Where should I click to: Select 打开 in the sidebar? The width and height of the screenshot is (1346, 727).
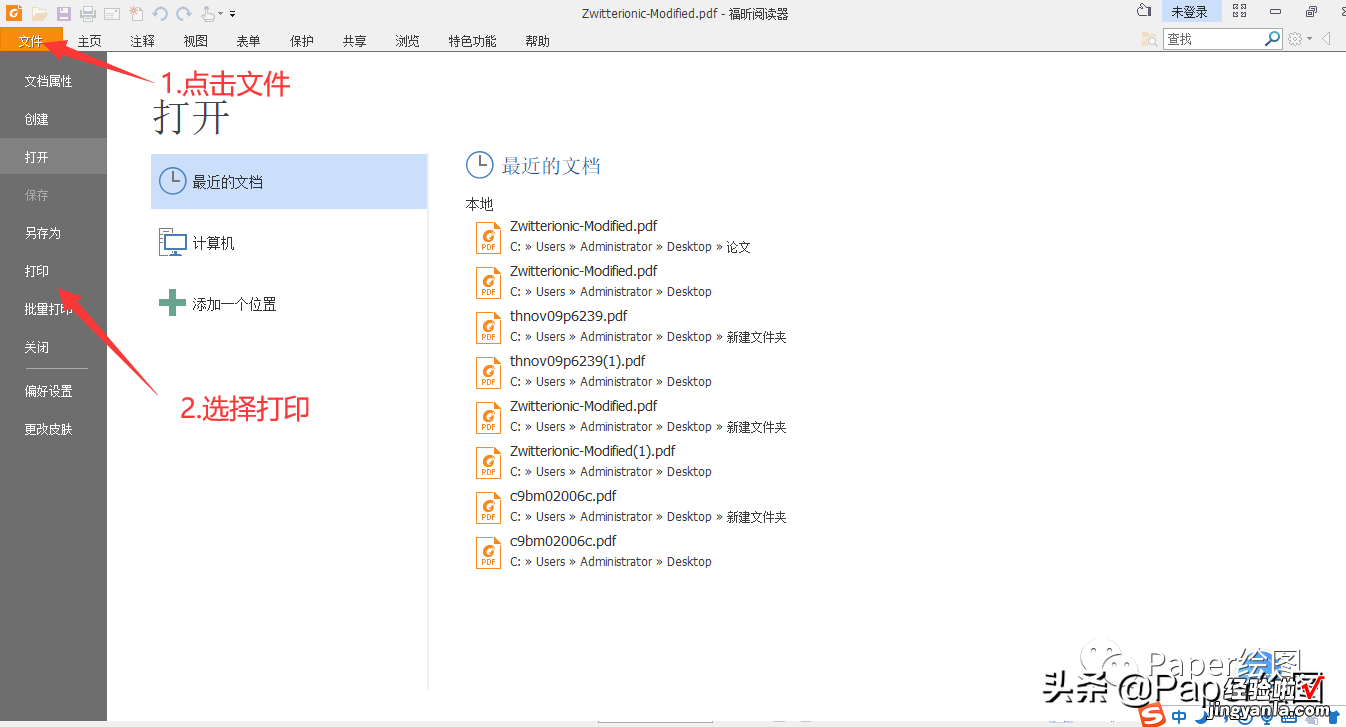click(x=53, y=157)
